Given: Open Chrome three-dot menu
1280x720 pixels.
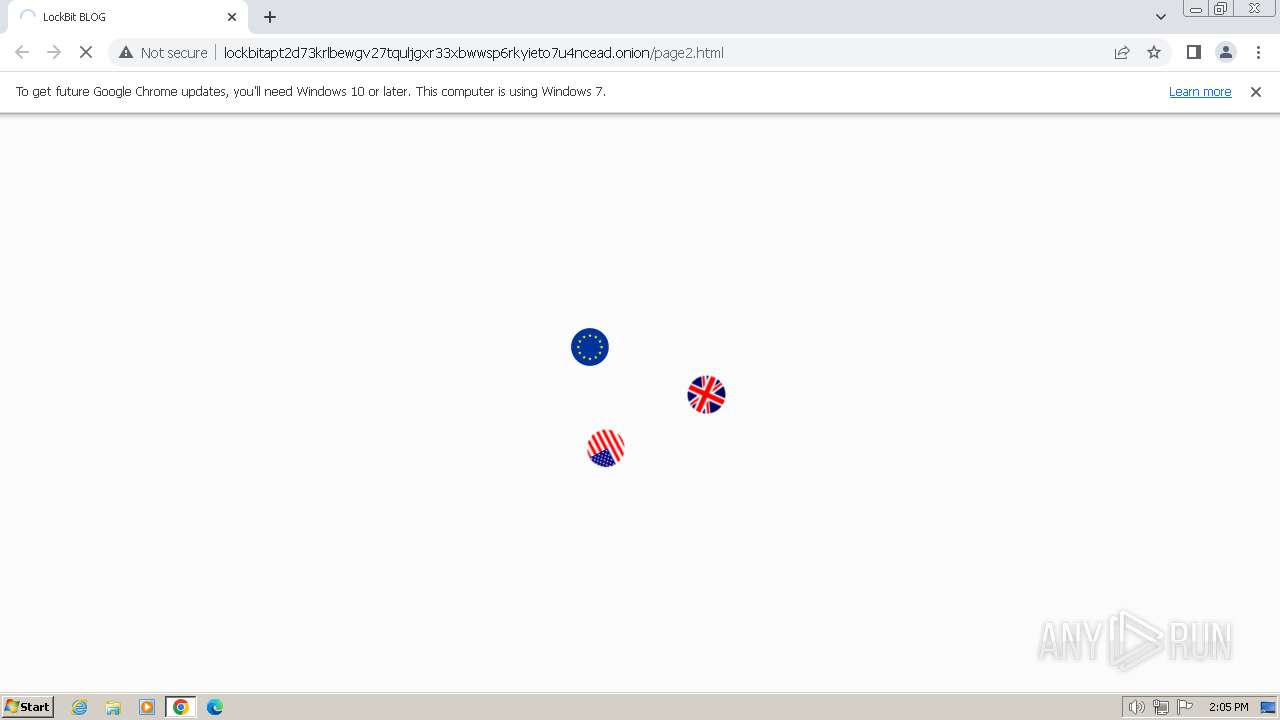Looking at the screenshot, I should tap(1258, 52).
